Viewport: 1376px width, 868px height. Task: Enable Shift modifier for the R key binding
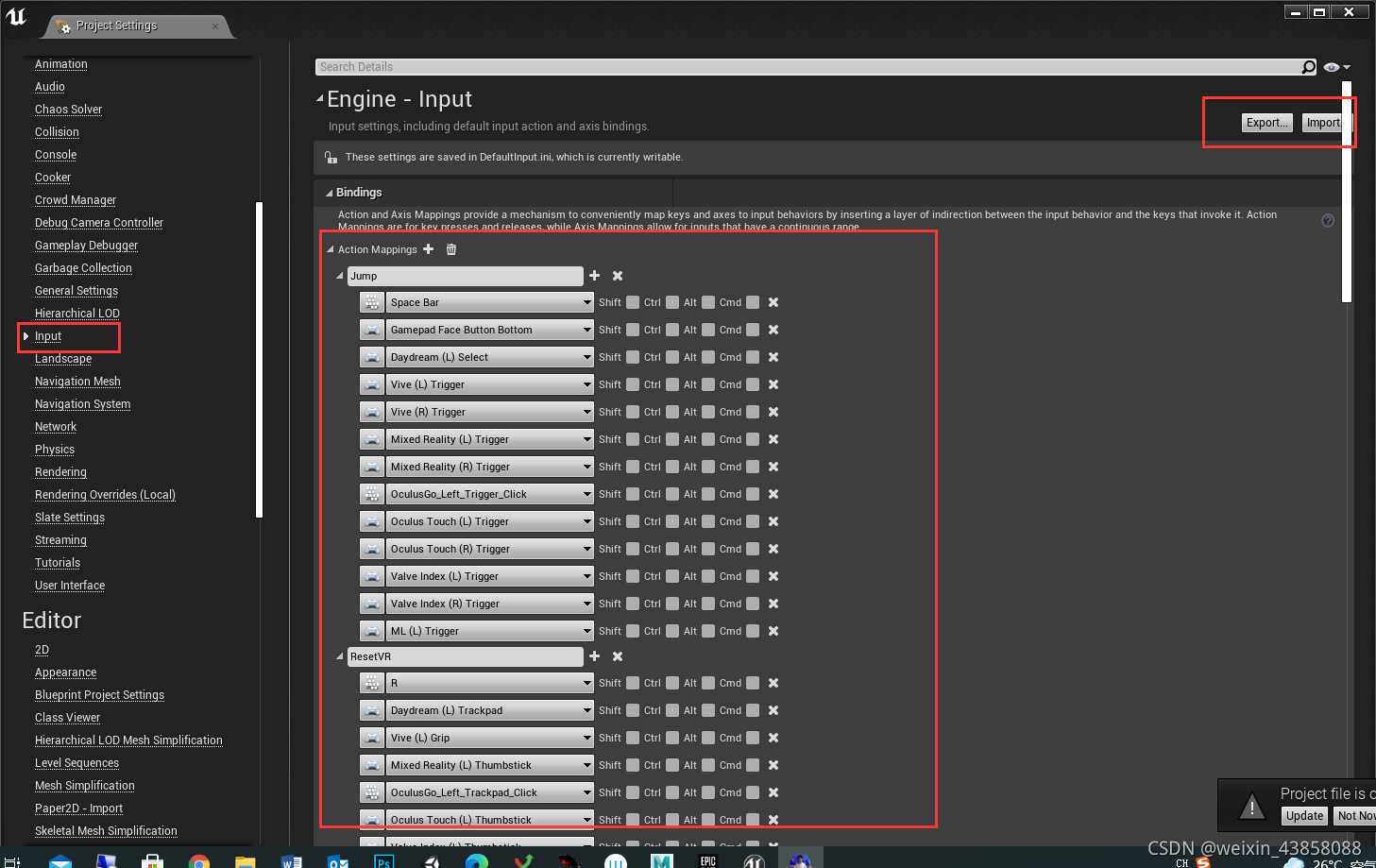pos(633,683)
